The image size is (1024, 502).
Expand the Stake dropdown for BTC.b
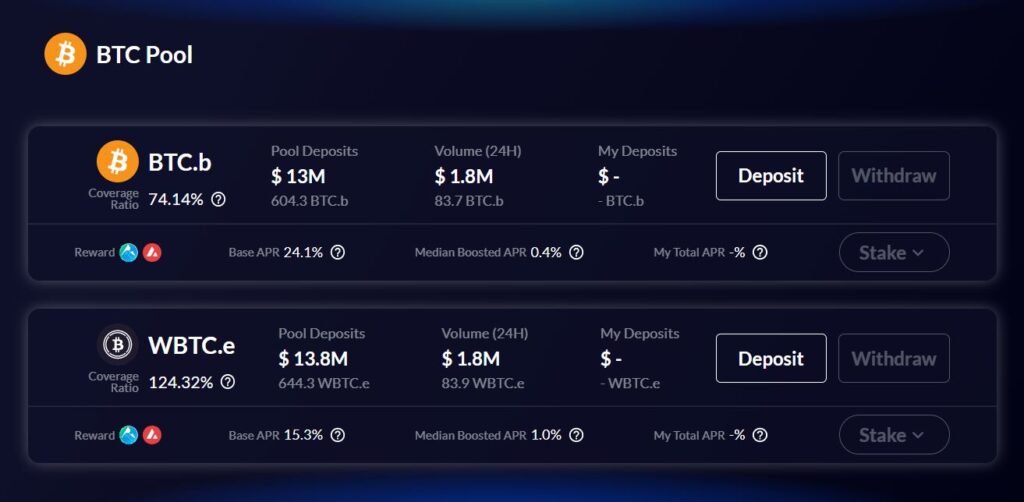click(894, 253)
